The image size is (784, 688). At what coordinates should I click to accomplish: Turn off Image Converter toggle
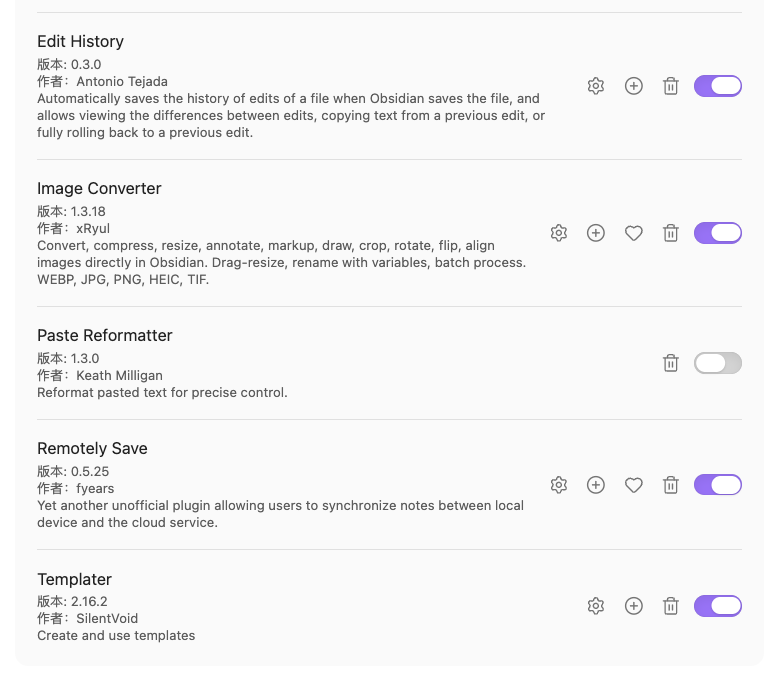click(718, 233)
